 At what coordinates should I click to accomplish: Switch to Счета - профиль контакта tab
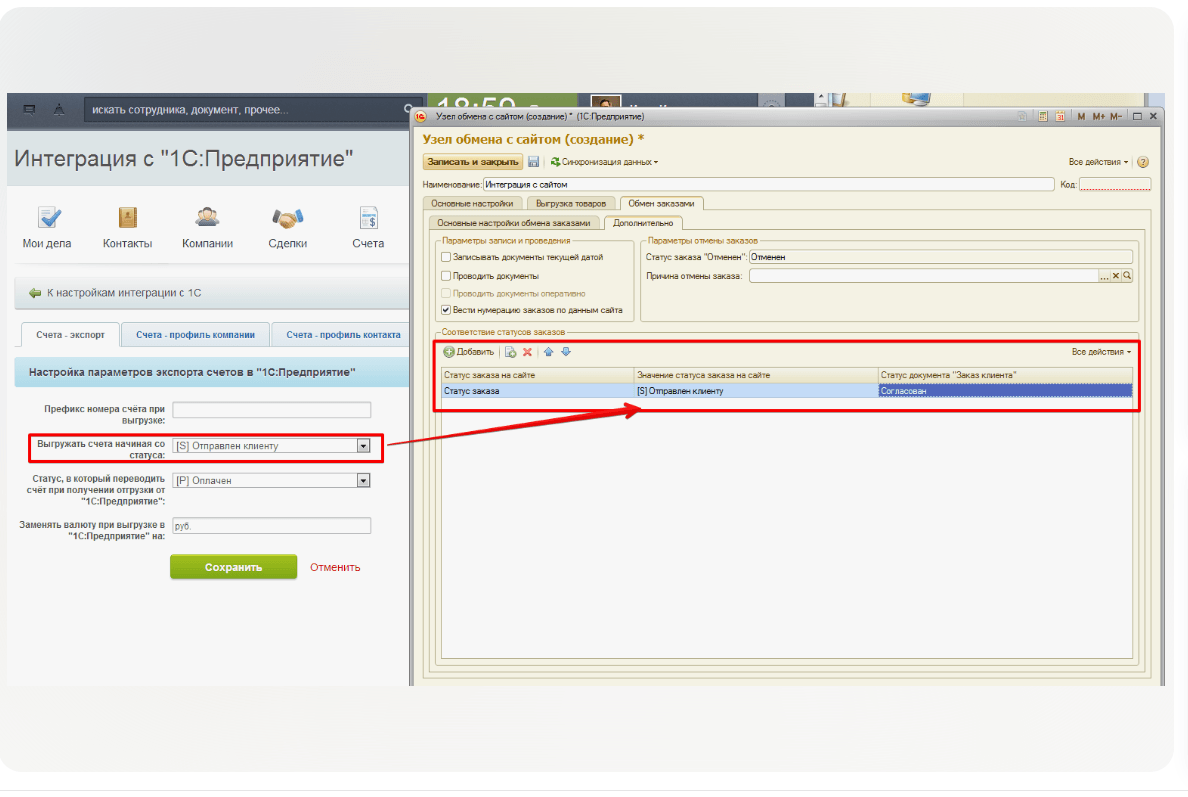click(x=342, y=335)
